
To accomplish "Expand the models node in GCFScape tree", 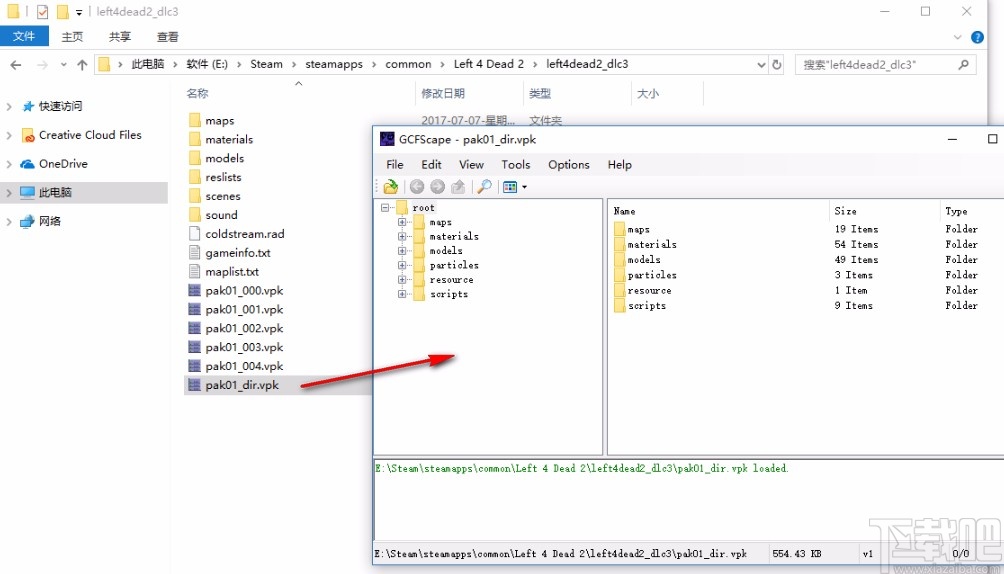I will [x=402, y=250].
